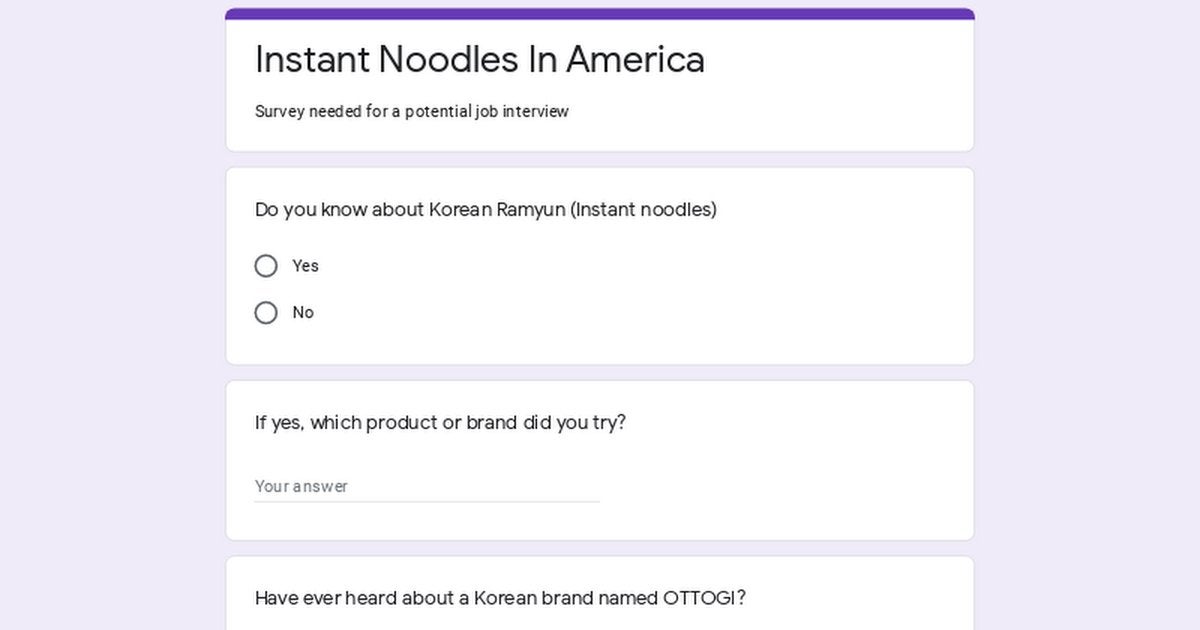Image resolution: width=1200 pixels, height=630 pixels.
Task: Focus the "Your answer" text field
Action: pyautogui.click(x=427, y=486)
